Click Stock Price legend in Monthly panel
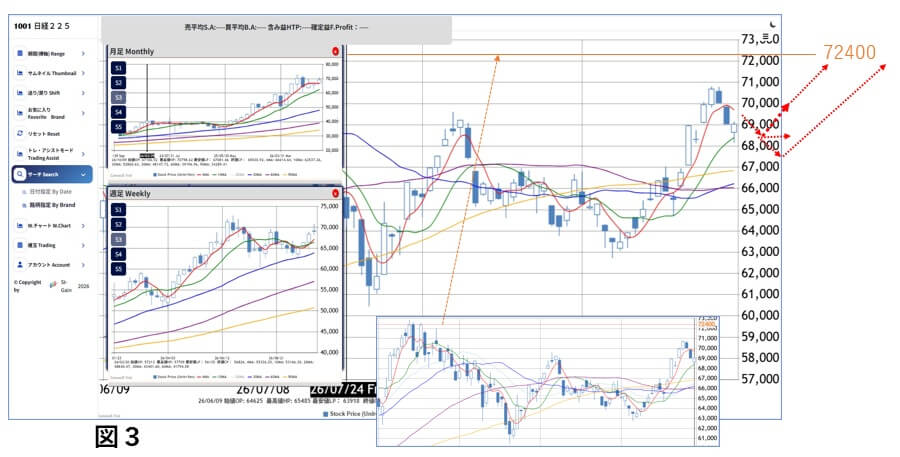This screenshot has height=457, width=900. [174, 174]
